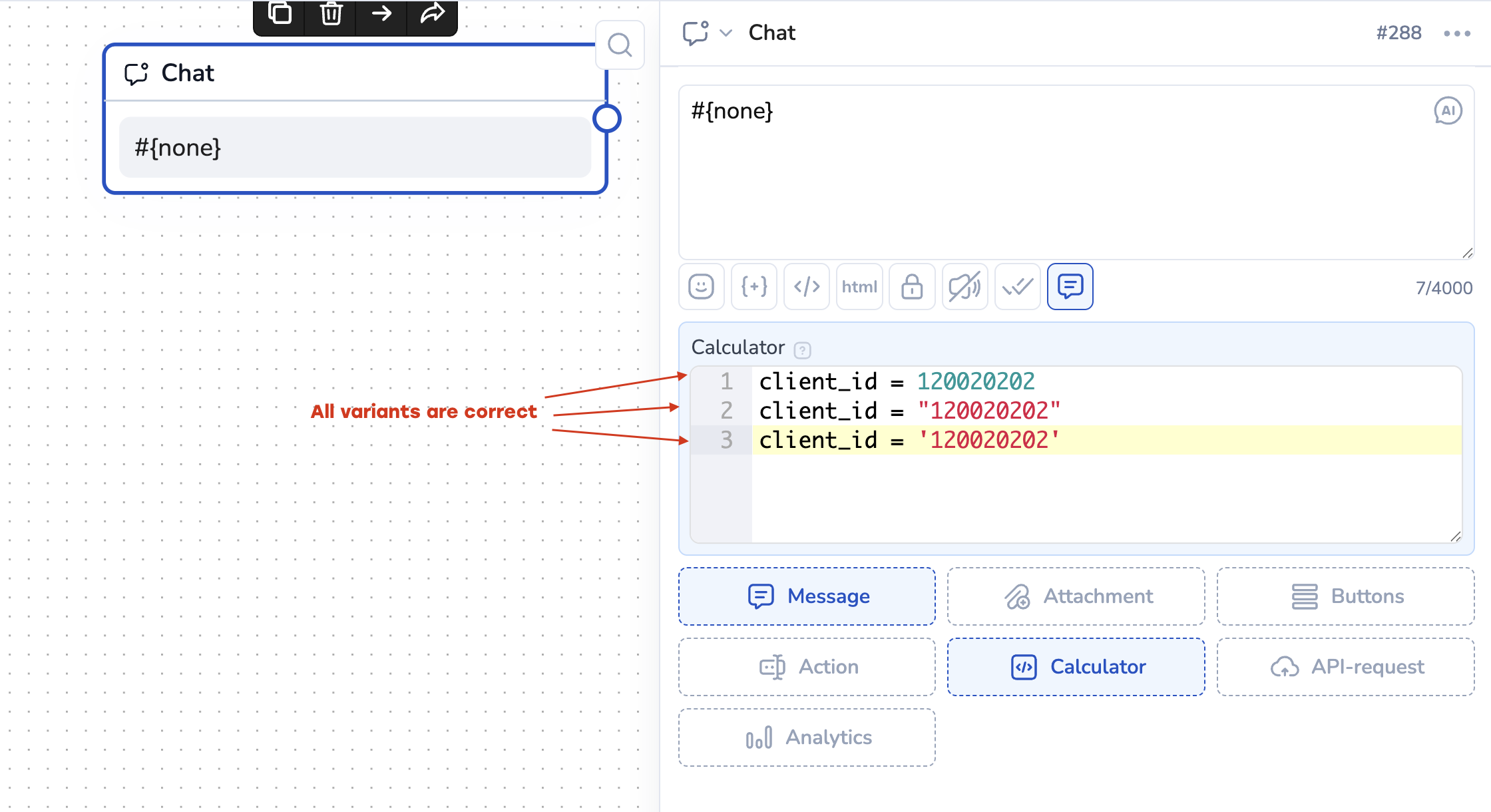Select the Calculator component tab

click(x=1076, y=667)
